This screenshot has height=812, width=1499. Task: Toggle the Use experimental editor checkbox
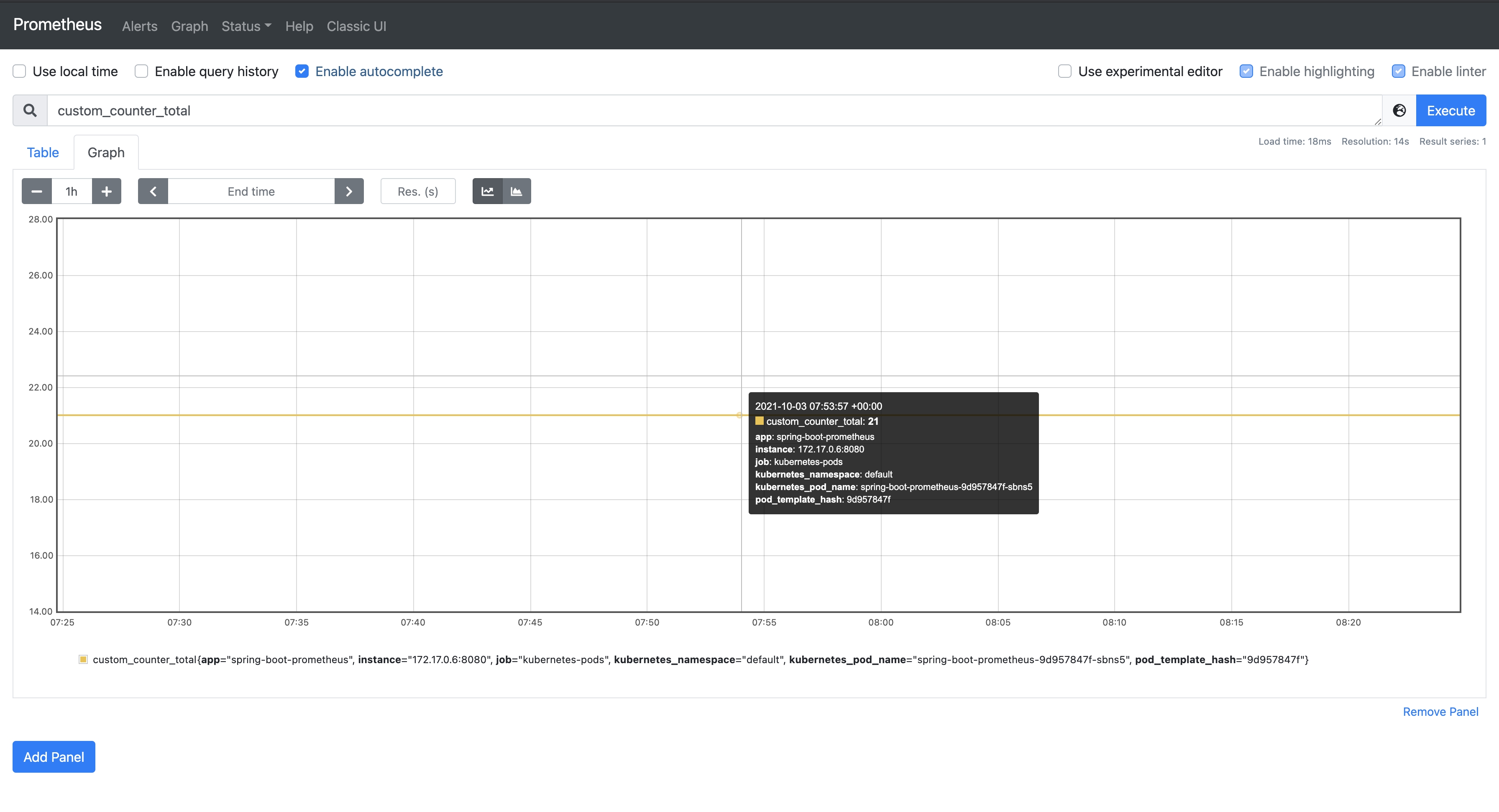coord(1065,71)
